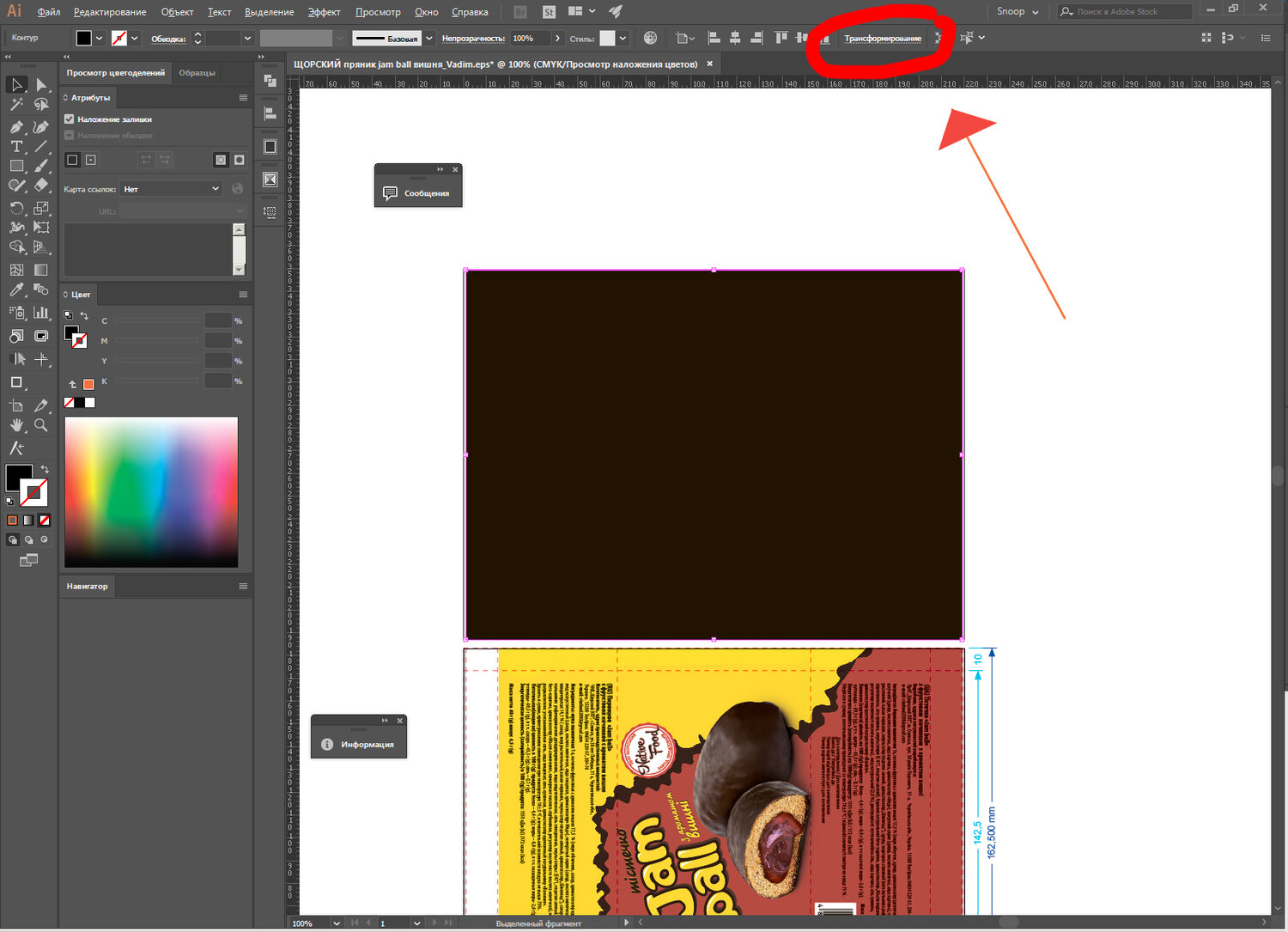Choose the Rotate tool
1288x932 pixels.
(16, 208)
